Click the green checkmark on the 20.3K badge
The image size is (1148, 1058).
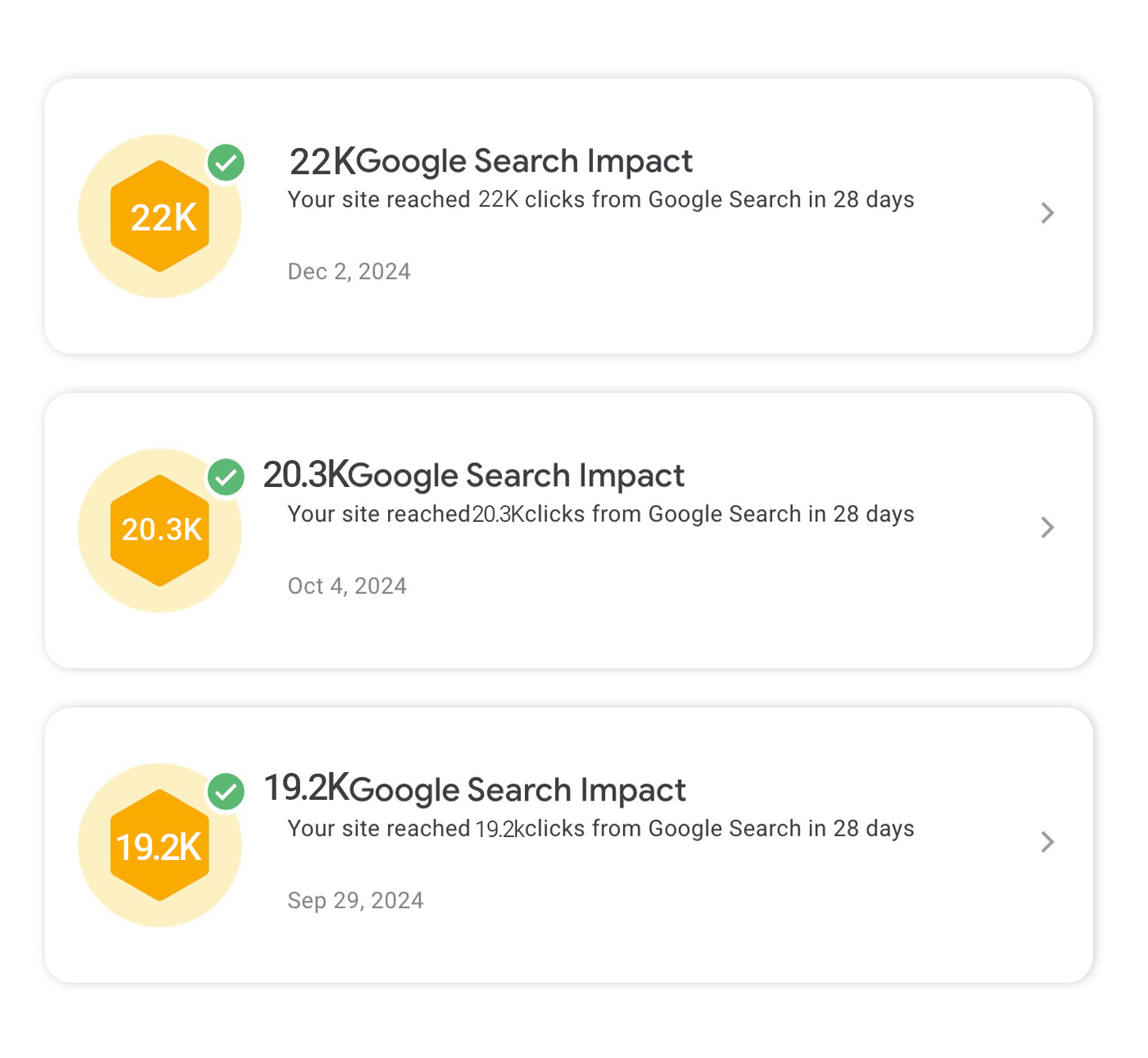226,478
